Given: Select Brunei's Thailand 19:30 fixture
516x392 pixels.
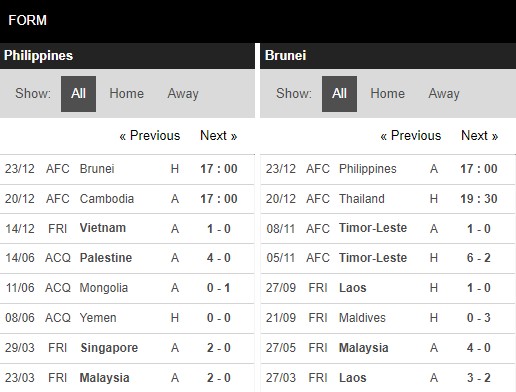Looking at the screenshot, I should pyautogui.click(x=388, y=199).
